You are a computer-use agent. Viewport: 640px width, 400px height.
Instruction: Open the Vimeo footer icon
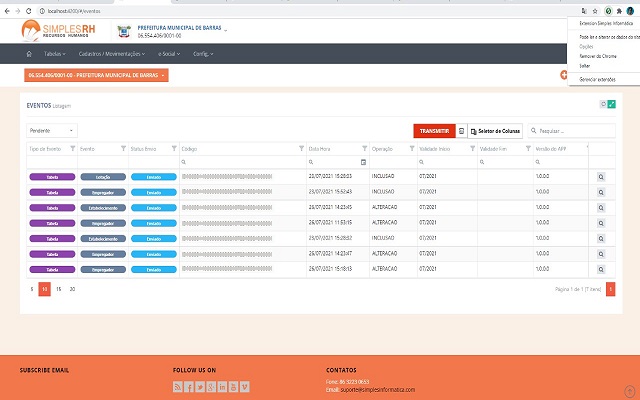pos(244,387)
